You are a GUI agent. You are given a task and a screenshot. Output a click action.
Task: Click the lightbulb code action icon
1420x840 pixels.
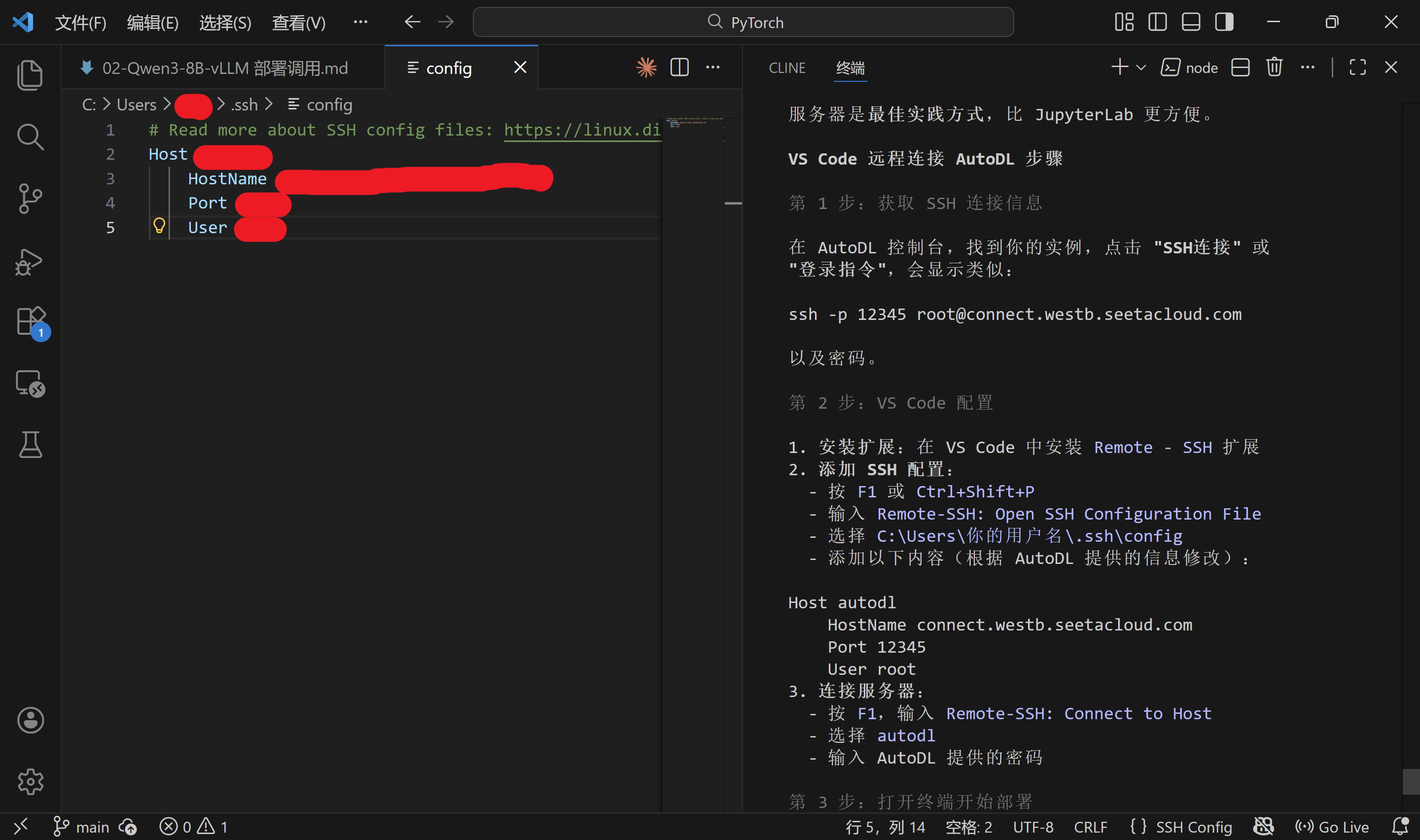[159, 226]
